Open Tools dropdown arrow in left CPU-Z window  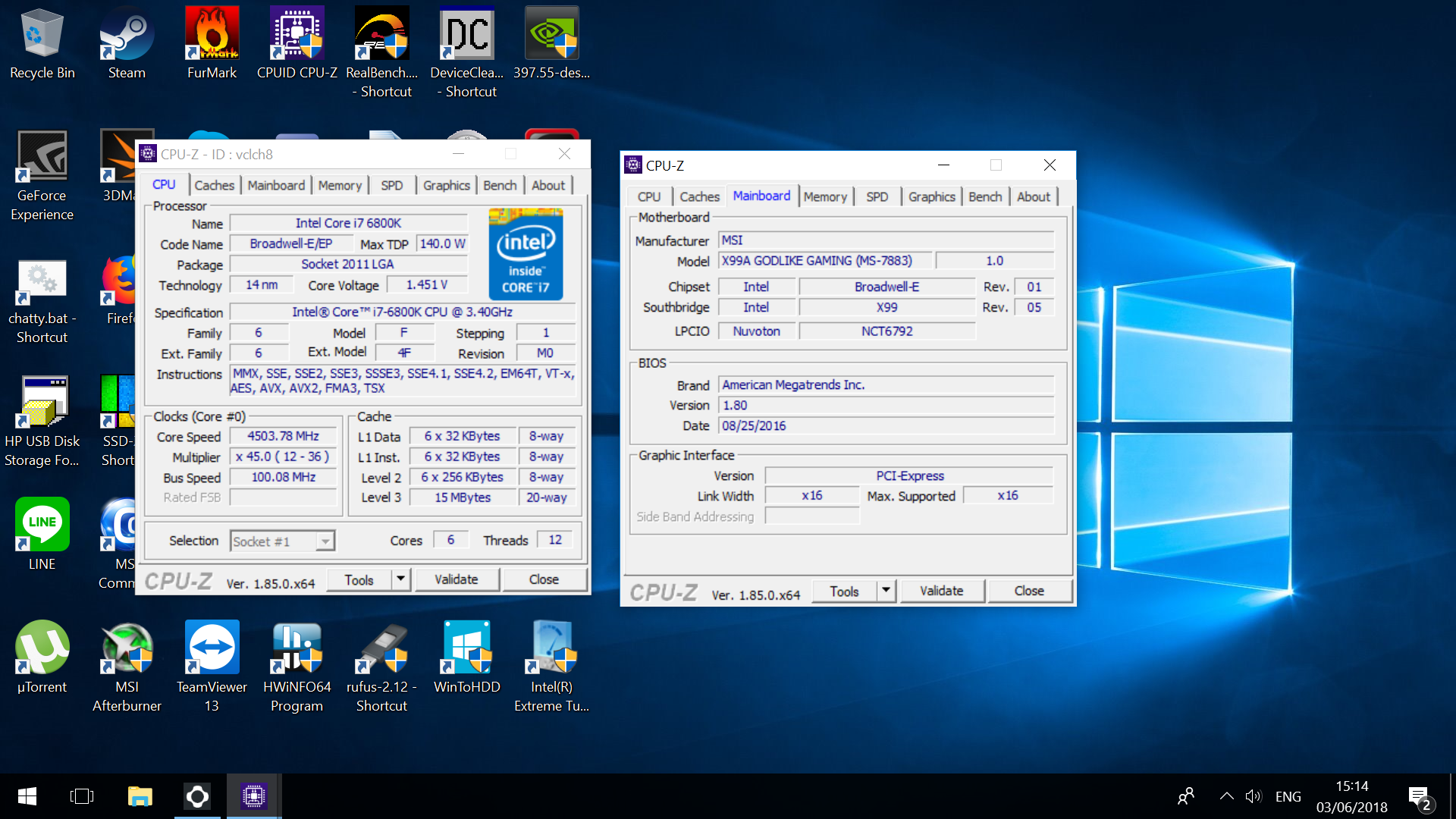pos(400,579)
